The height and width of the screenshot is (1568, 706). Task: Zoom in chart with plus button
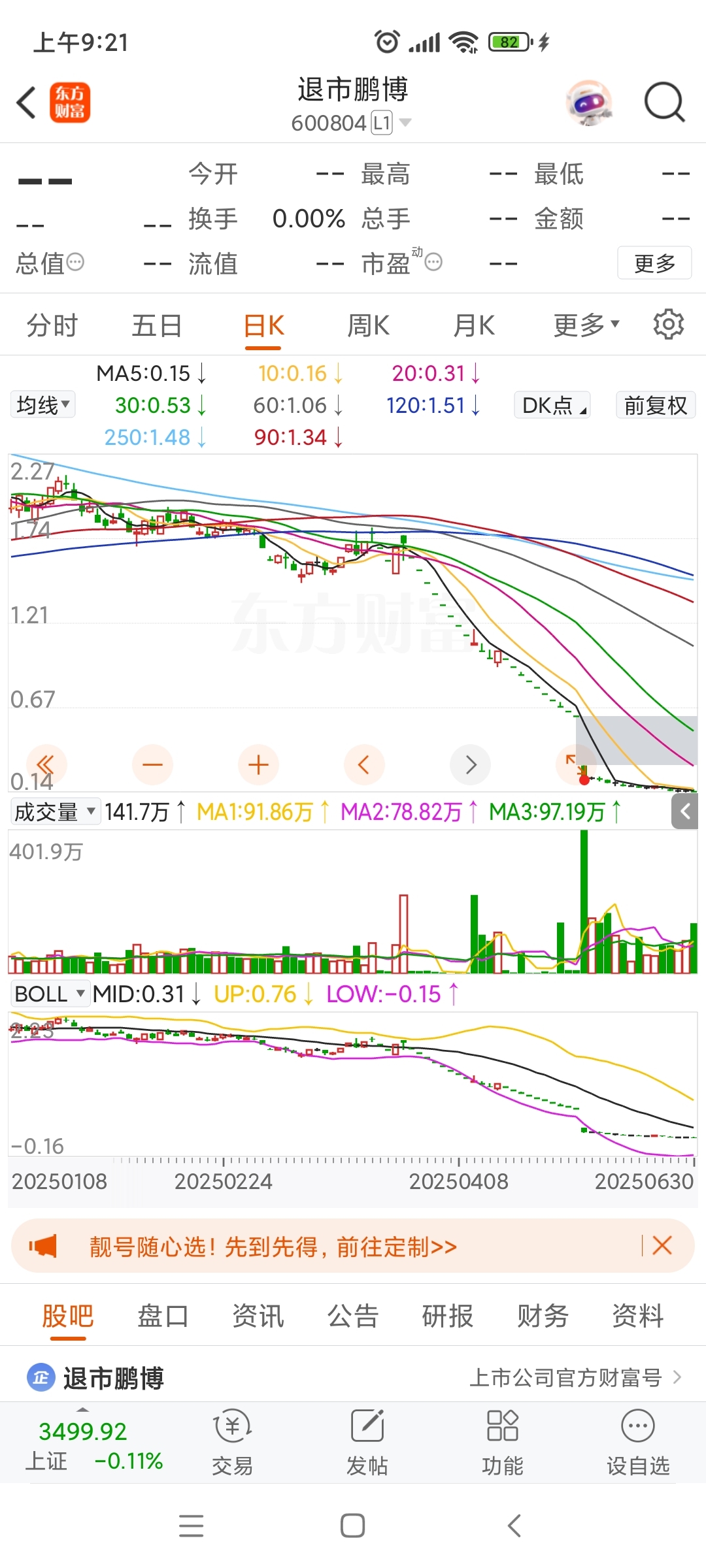pyautogui.click(x=258, y=764)
